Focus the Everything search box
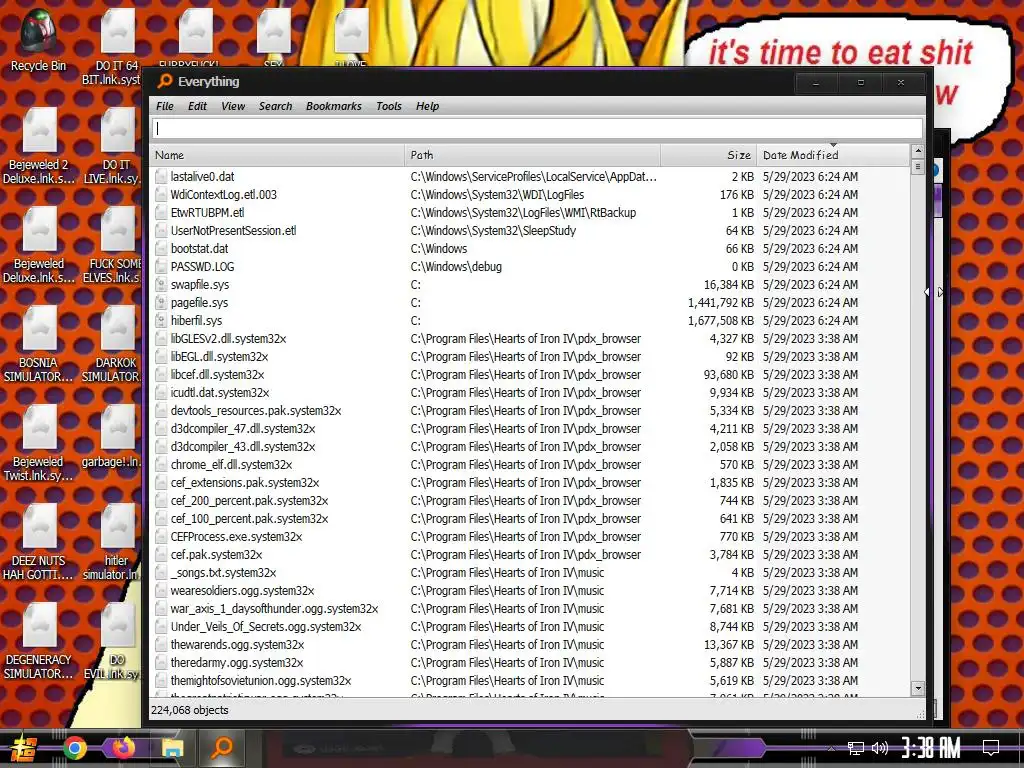This screenshot has height=768, width=1024. pyautogui.click(x=537, y=129)
